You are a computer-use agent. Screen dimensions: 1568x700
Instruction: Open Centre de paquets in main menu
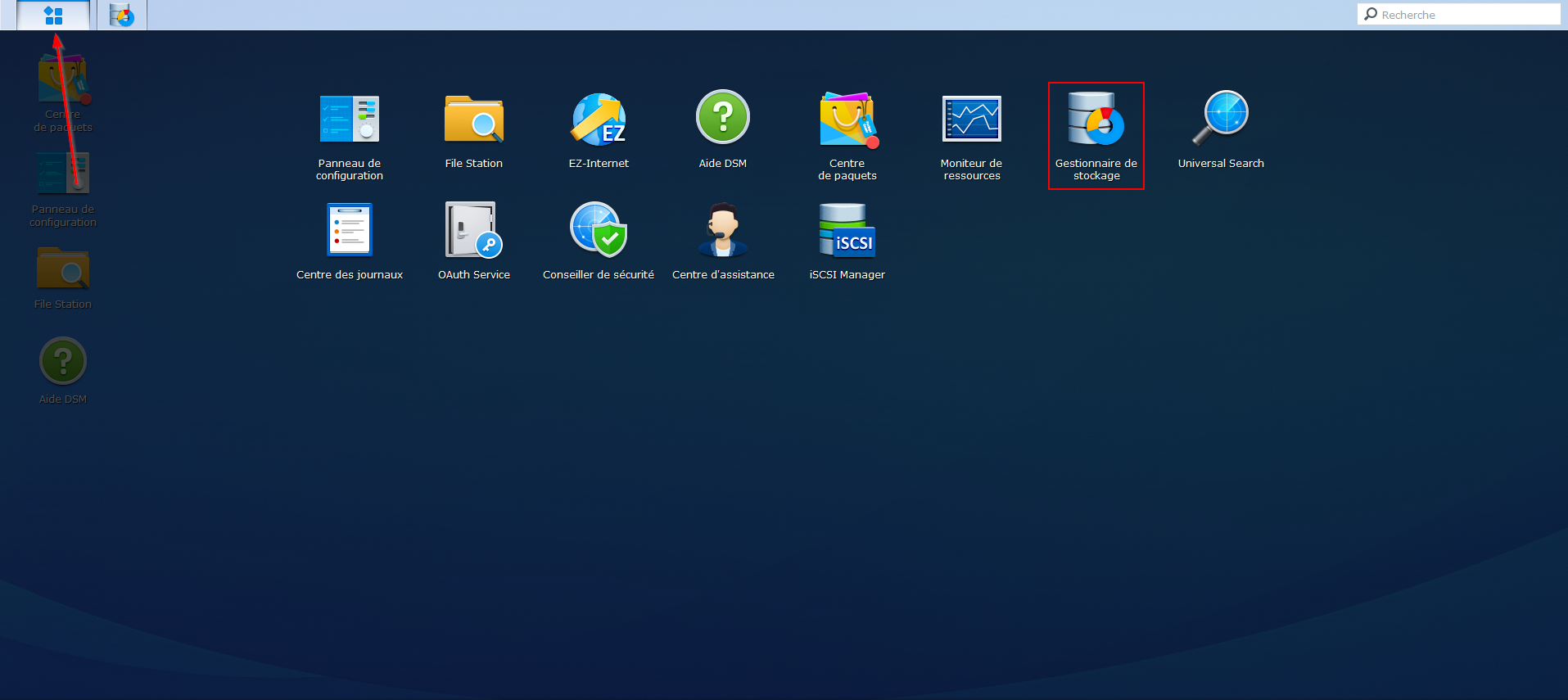pyautogui.click(x=847, y=136)
